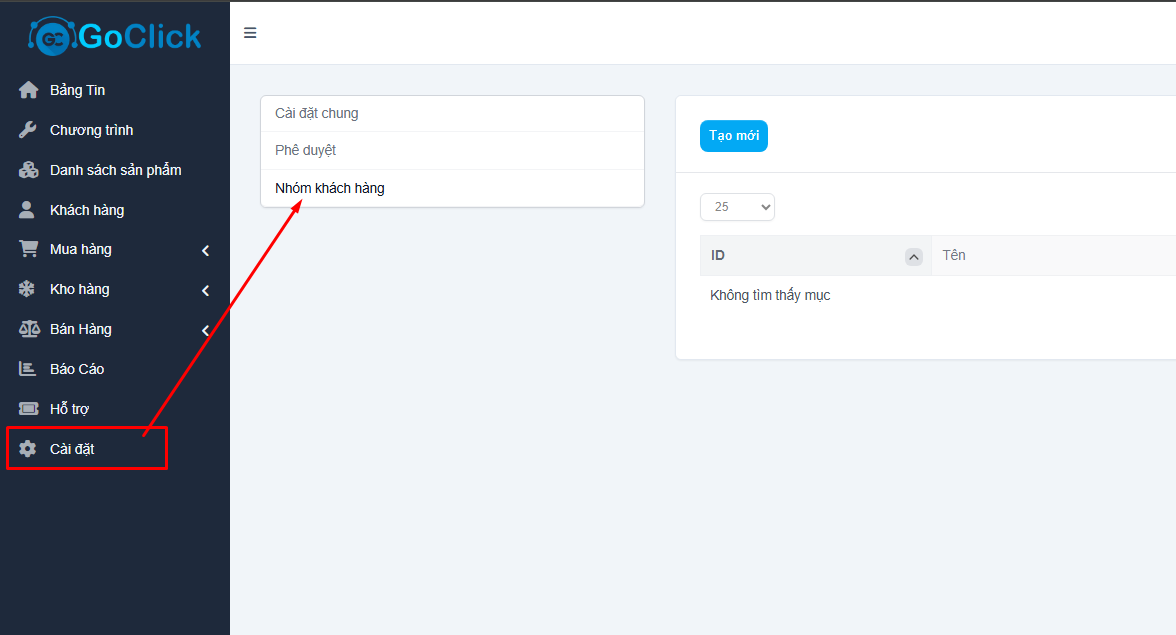Viewport: 1176px width, 635px height.
Task: Switch to Nhóm khách hàng tab
Action: click(x=330, y=188)
